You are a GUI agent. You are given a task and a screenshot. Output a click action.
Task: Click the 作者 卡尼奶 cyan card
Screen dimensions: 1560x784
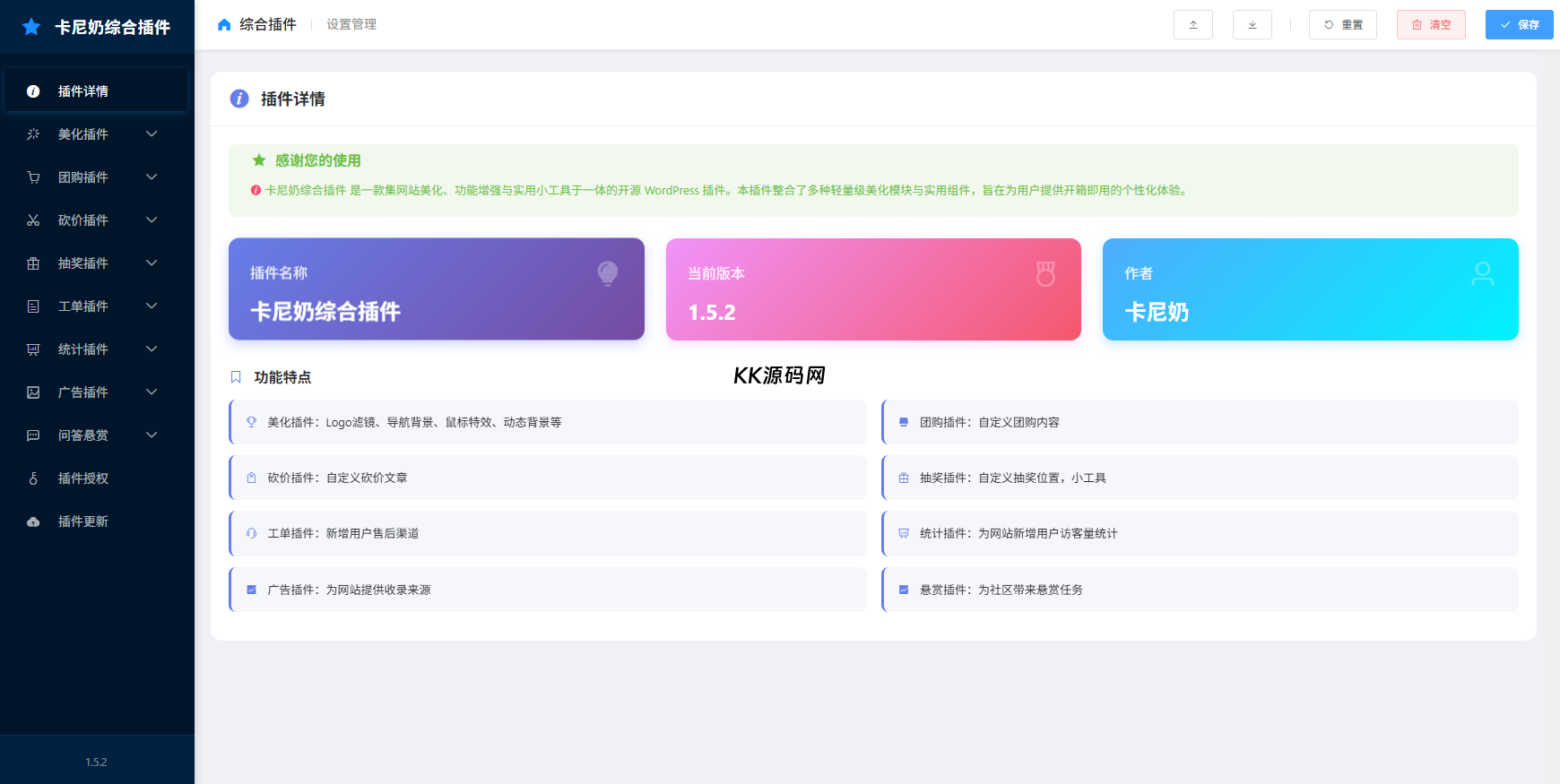1311,289
